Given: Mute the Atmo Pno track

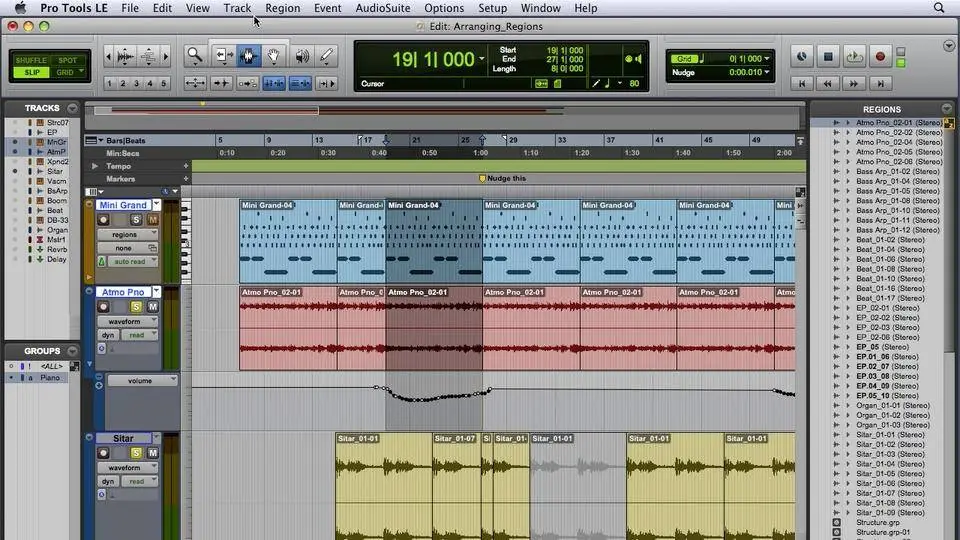Looking at the screenshot, I should 152,307.
